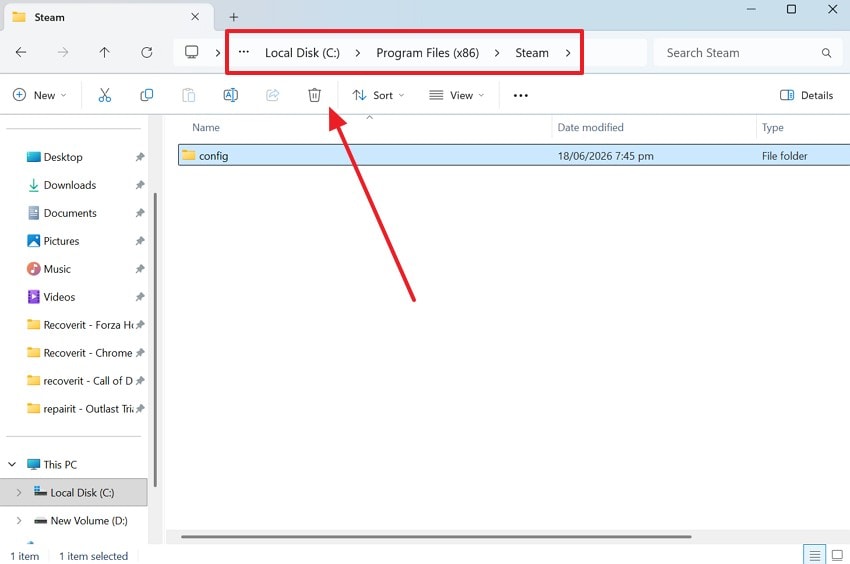This screenshot has width=850, height=564.
Task: Select the config folder row
Action: (514, 156)
